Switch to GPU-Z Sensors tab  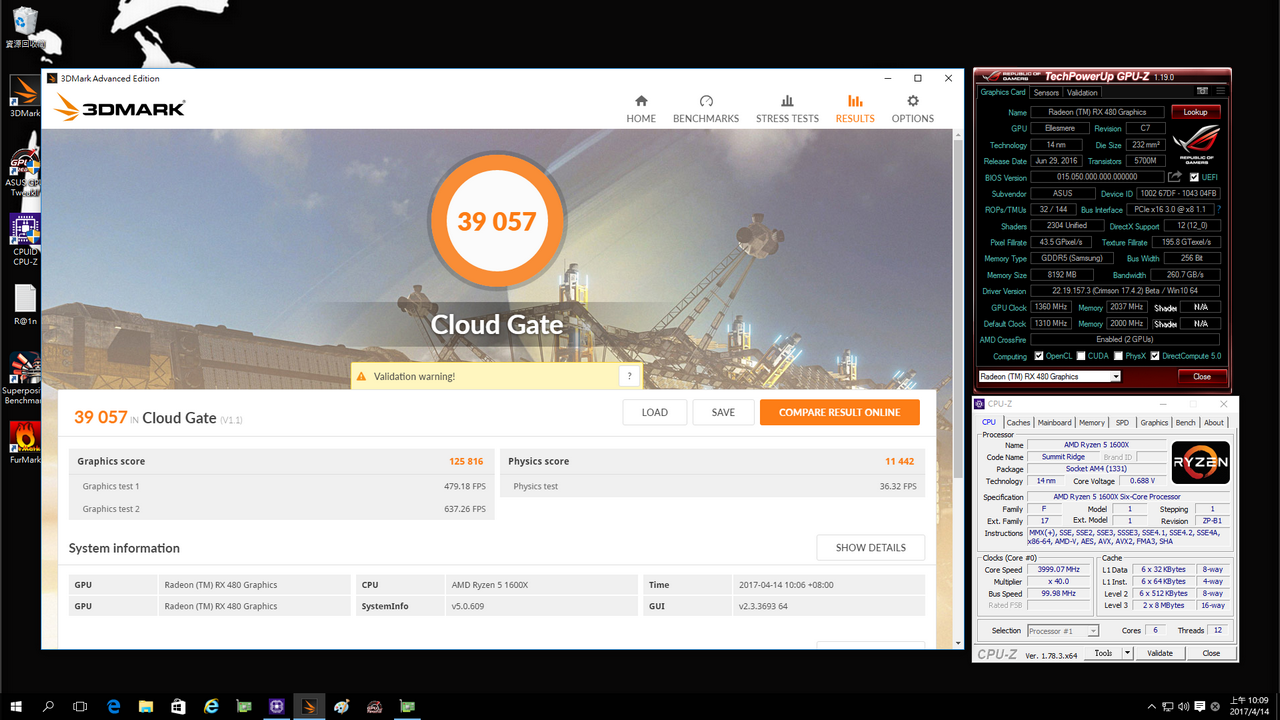[x=1046, y=92]
